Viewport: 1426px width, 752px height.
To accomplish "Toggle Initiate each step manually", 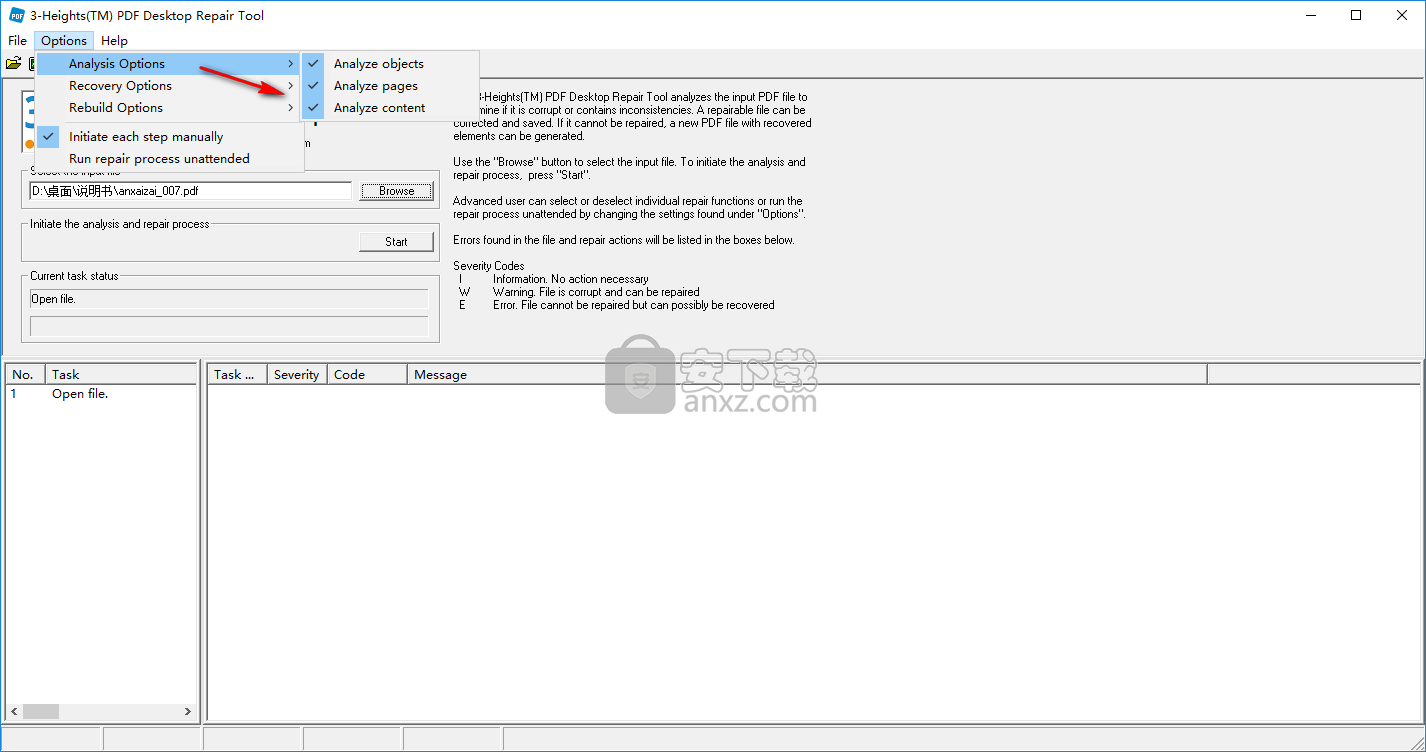I will (168, 137).
